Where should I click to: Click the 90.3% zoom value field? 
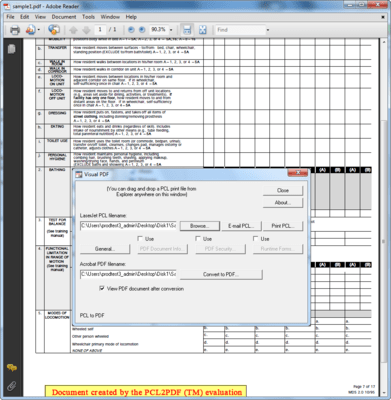point(159,30)
